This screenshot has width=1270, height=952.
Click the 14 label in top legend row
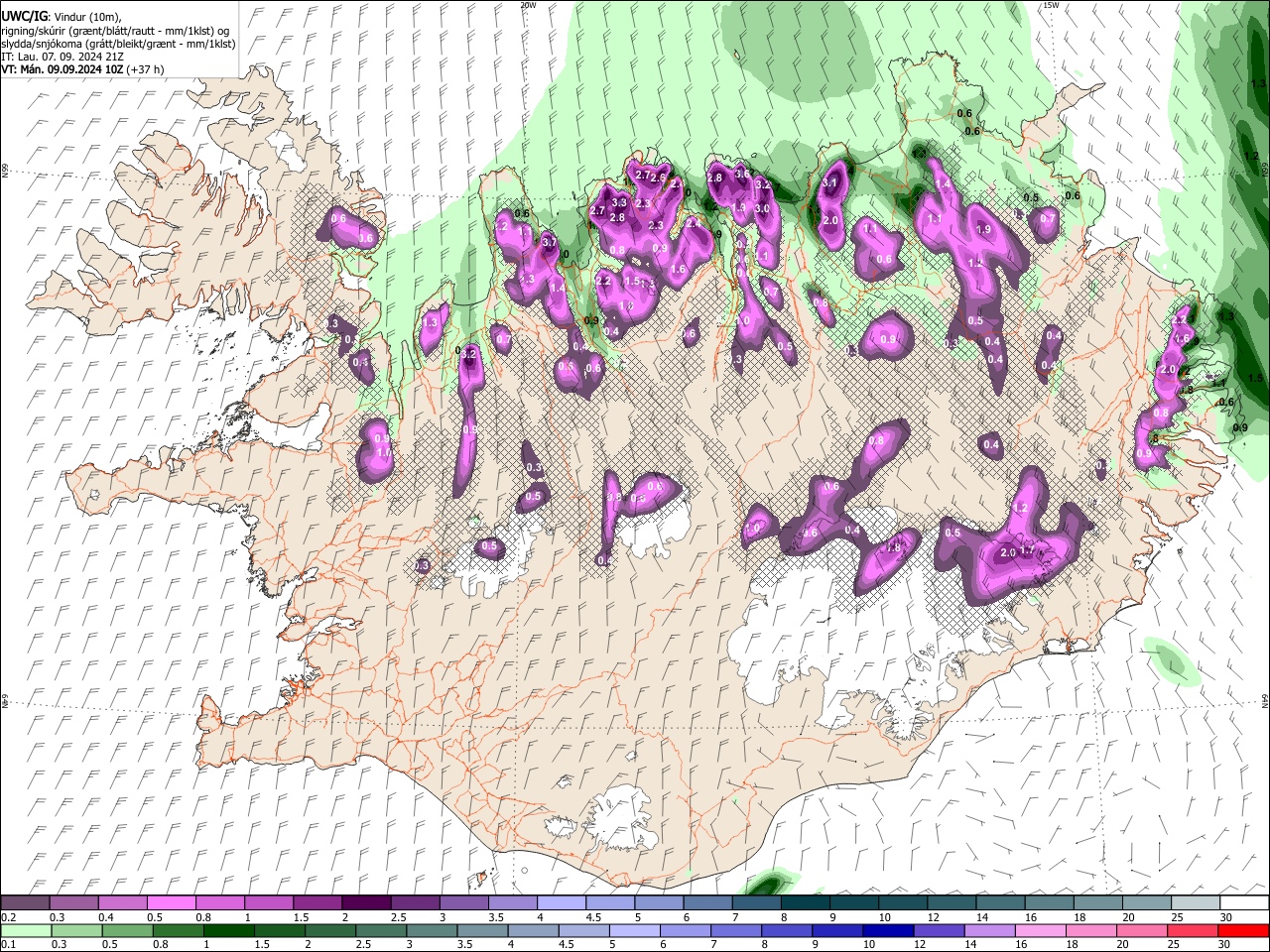[x=981, y=917]
